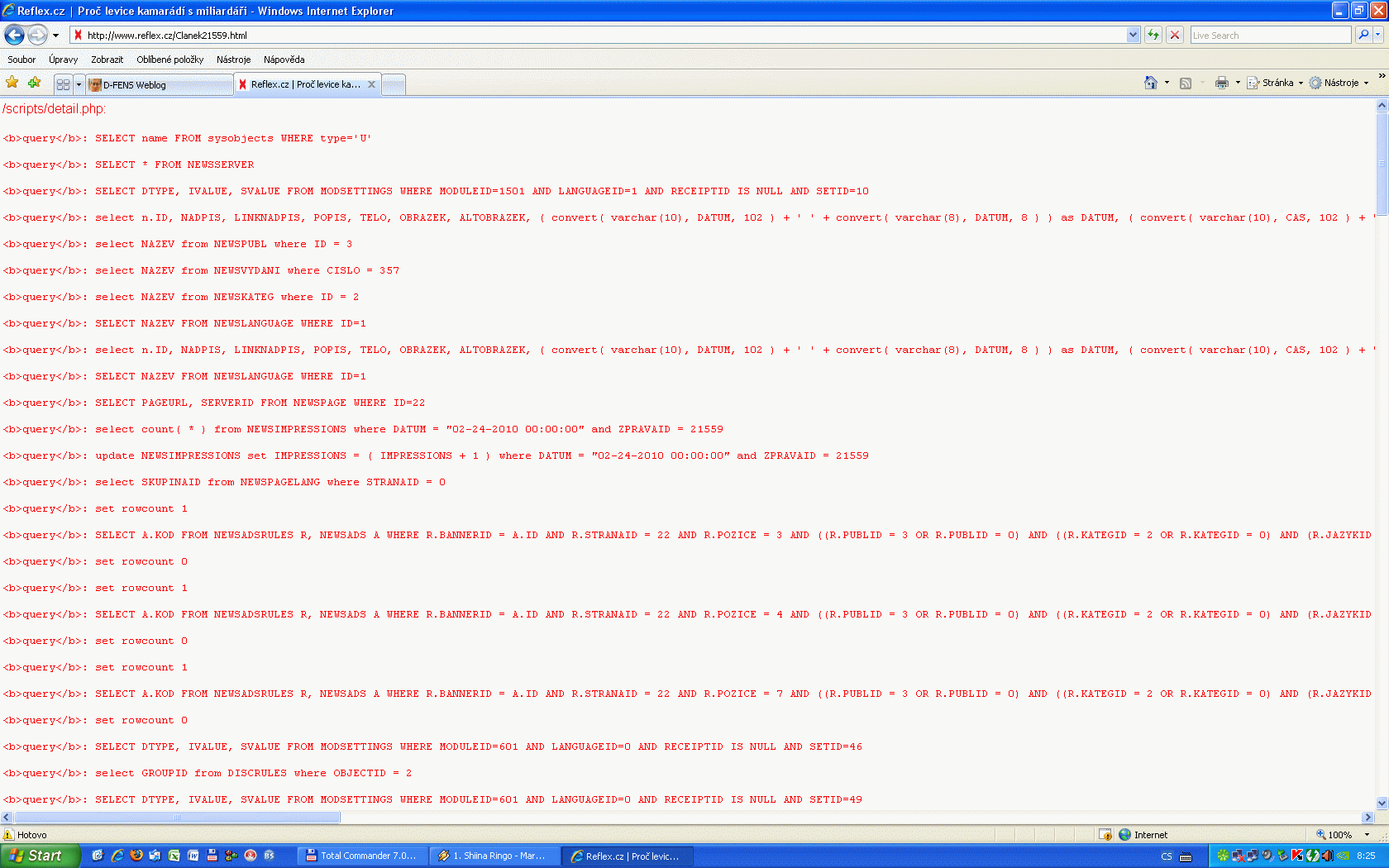The width and height of the screenshot is (1389, 868).
Task: Print the page with printer icon
Action: [1221, 83]
